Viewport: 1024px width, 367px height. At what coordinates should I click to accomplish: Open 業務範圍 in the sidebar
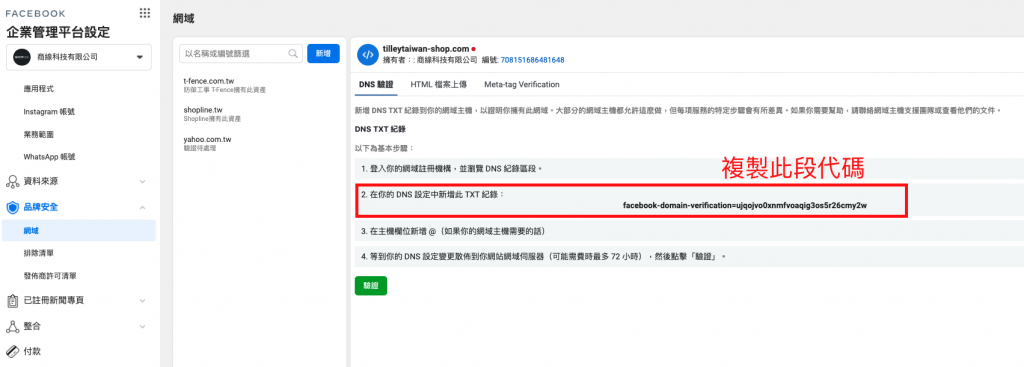coord(38,135)
